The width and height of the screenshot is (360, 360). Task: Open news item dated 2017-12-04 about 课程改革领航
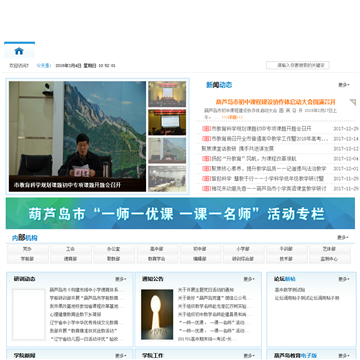254,159
